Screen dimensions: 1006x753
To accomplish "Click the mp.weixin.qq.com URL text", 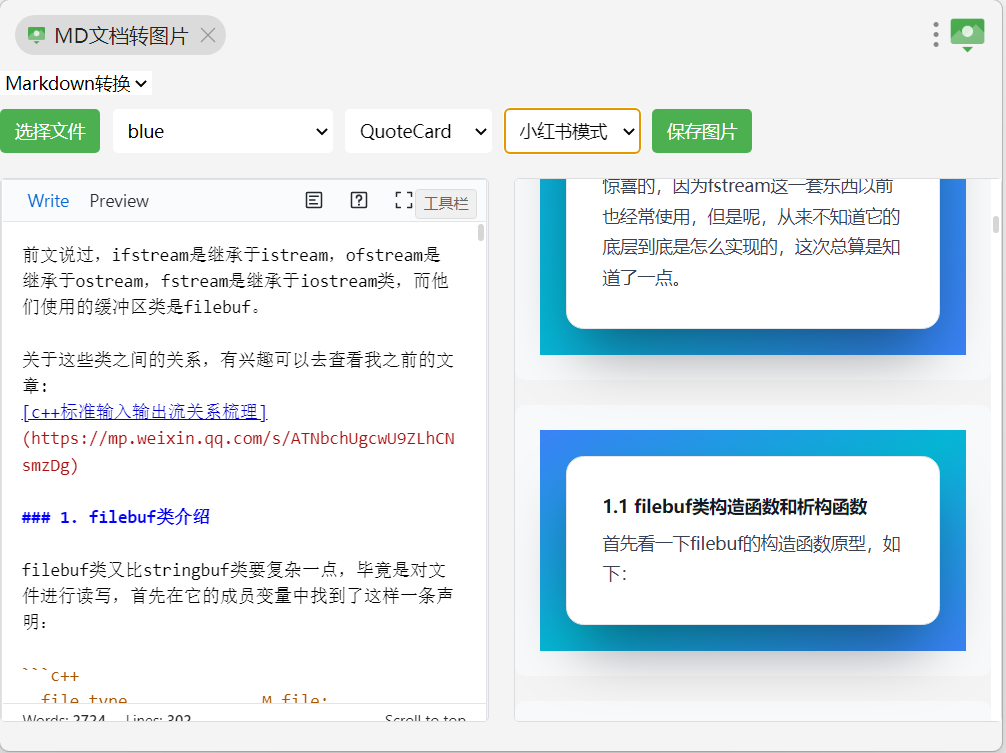I will point(239,452).
